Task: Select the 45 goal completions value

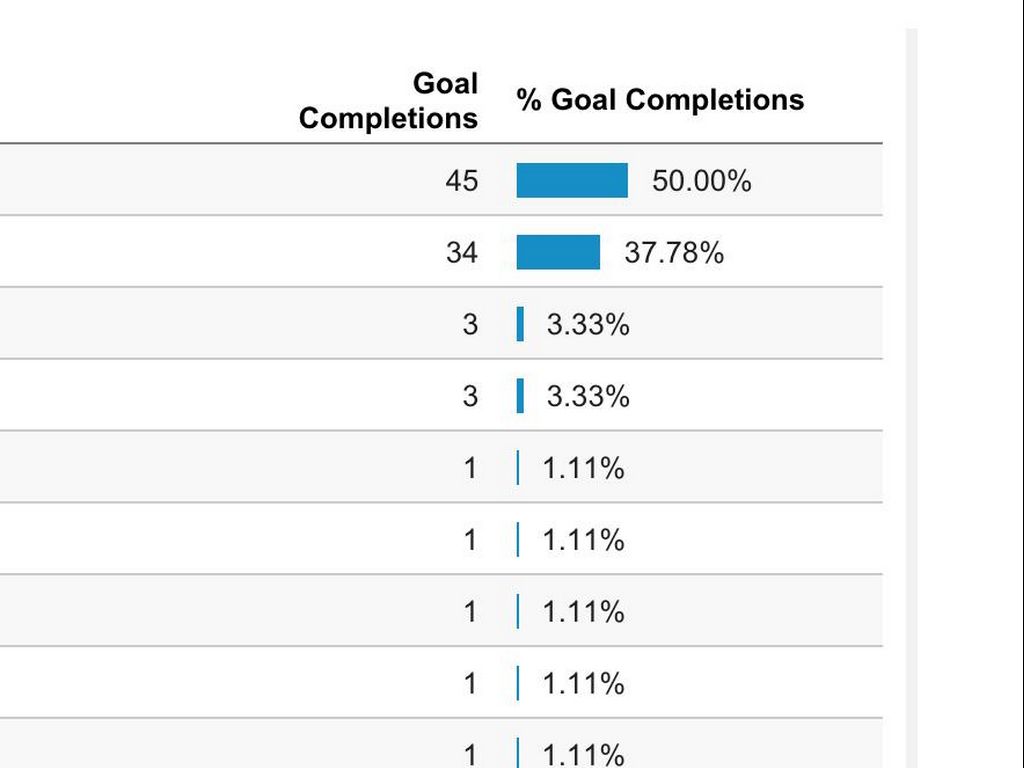Action: tap(462, 181)
